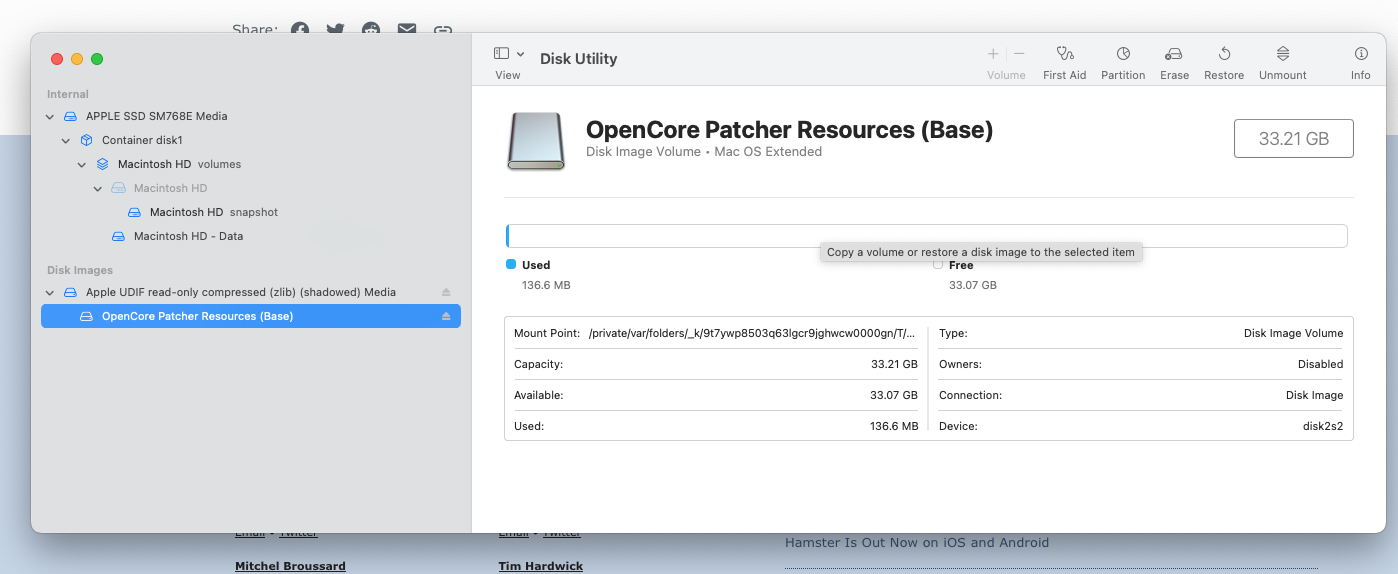Collapse the APPLE SSD SM768E Media tree
This screenshot has height=574, width=1398.
click(50, 116)
